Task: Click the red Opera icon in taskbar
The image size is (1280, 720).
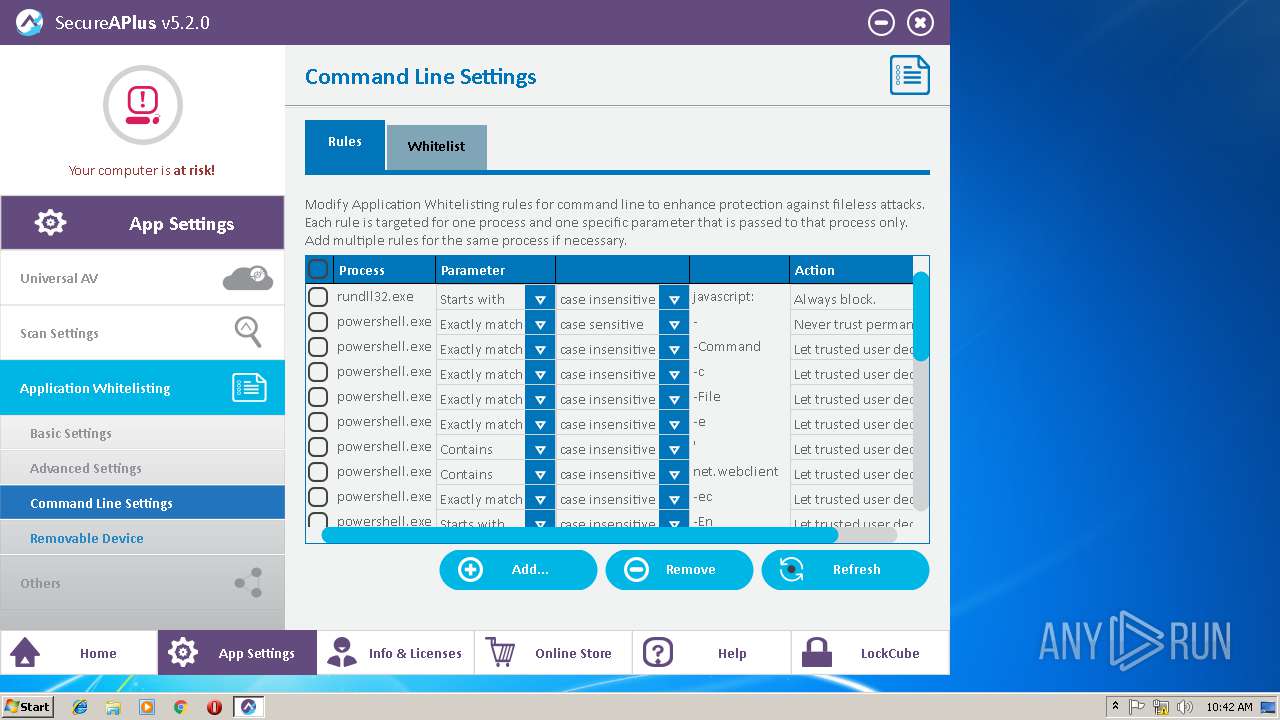Action: point(214,707)
